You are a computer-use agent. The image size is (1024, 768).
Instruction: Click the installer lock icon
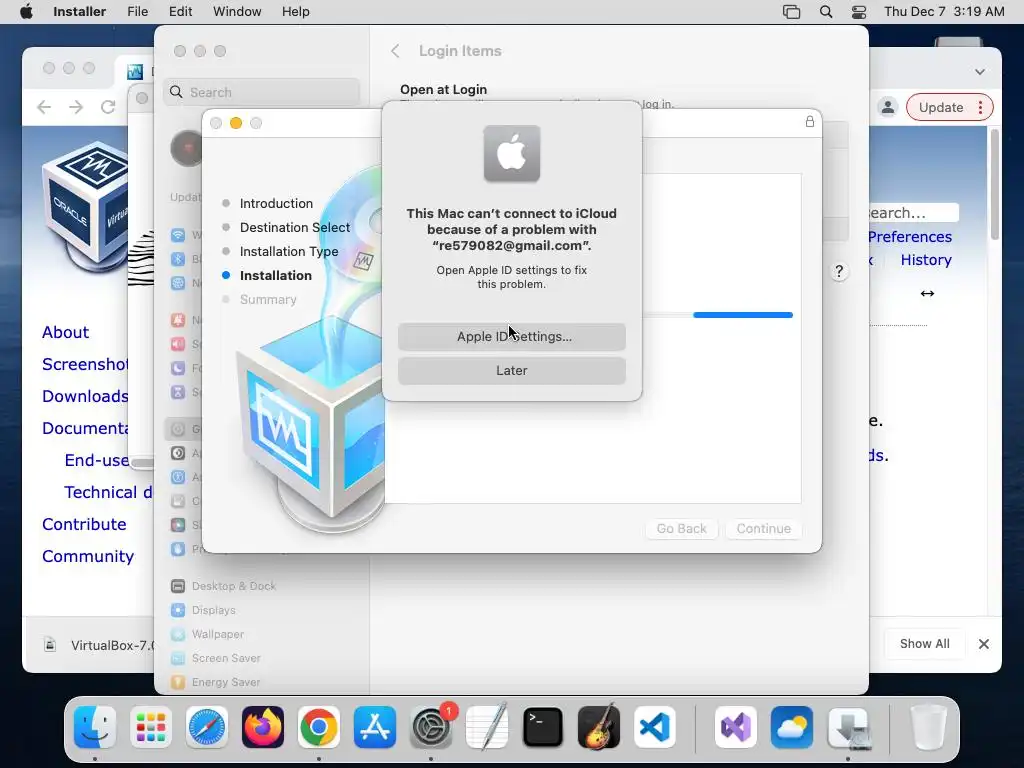click(810, 121)
